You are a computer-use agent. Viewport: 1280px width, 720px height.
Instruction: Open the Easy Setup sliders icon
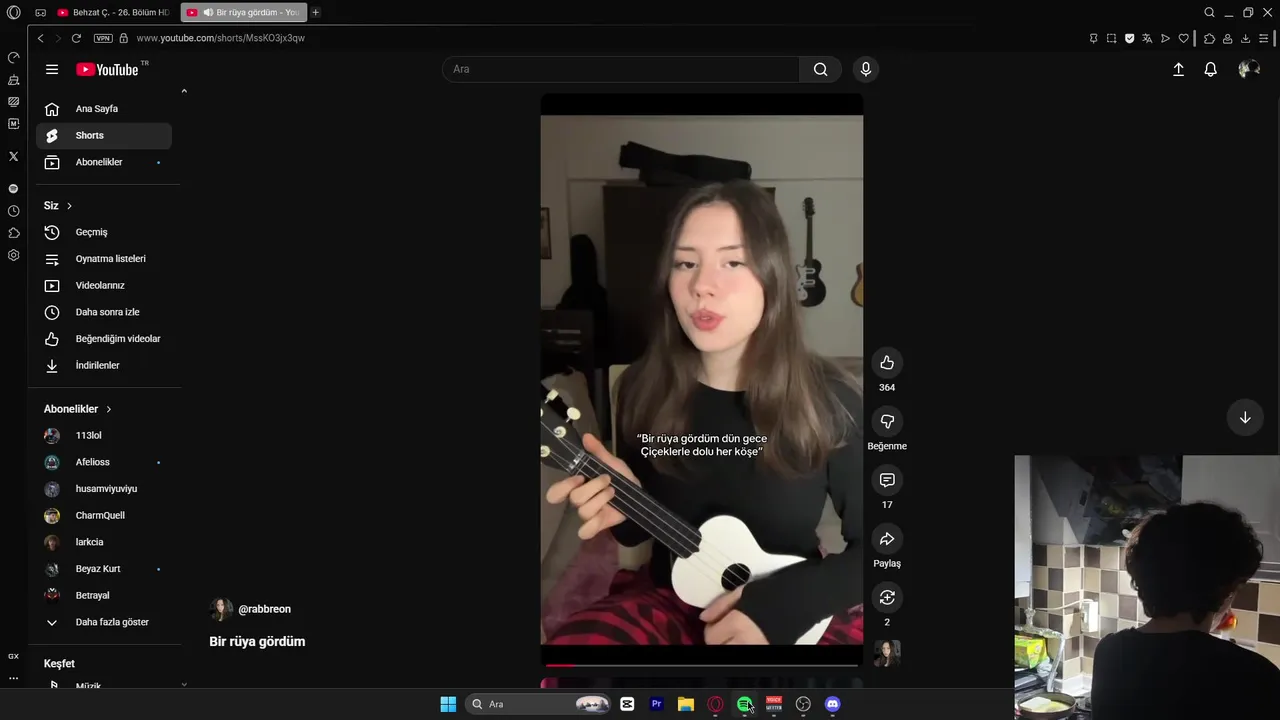(1264, 38)
